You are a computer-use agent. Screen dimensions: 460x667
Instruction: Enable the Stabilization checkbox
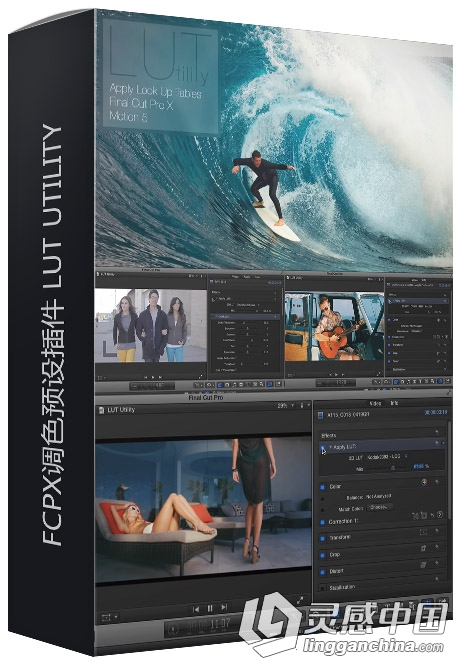[x=322, y=589]
